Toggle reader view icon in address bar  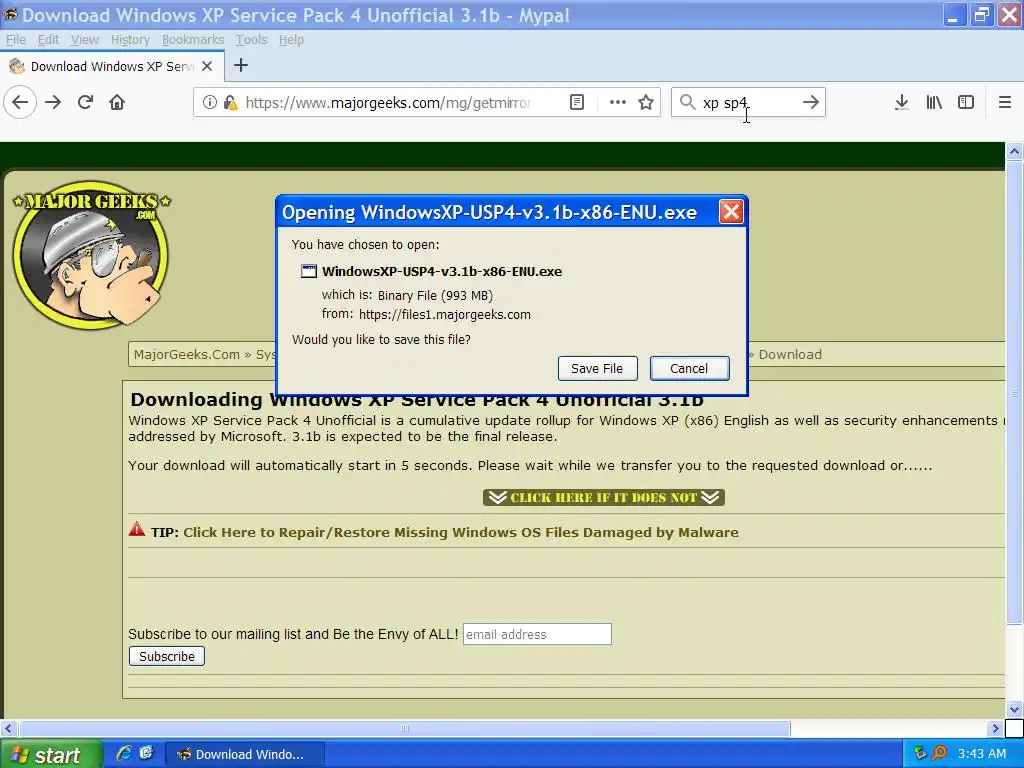[x=577, y=103]
